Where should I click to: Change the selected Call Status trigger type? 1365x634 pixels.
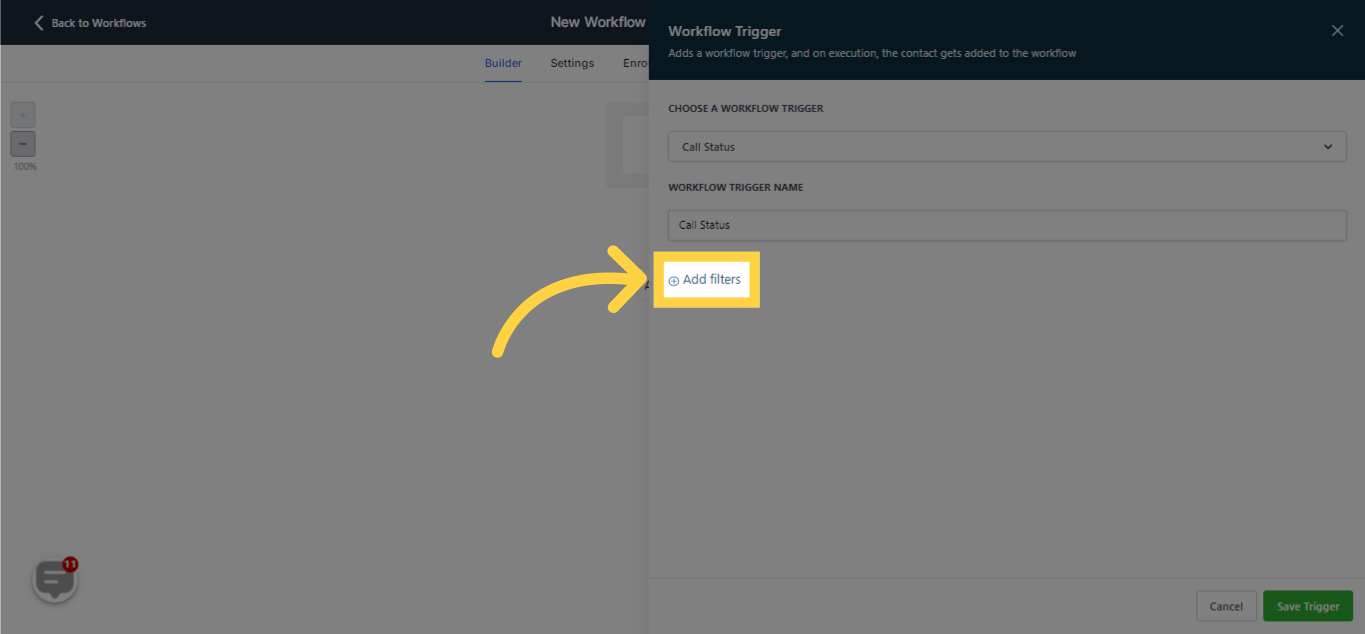click(1006, 146)
